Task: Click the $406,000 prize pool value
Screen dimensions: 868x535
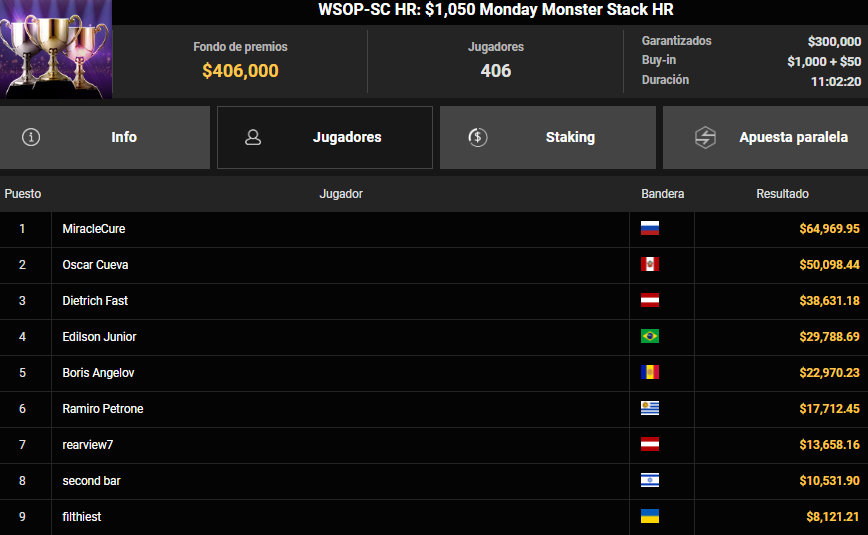Action: tap(240, 71)
